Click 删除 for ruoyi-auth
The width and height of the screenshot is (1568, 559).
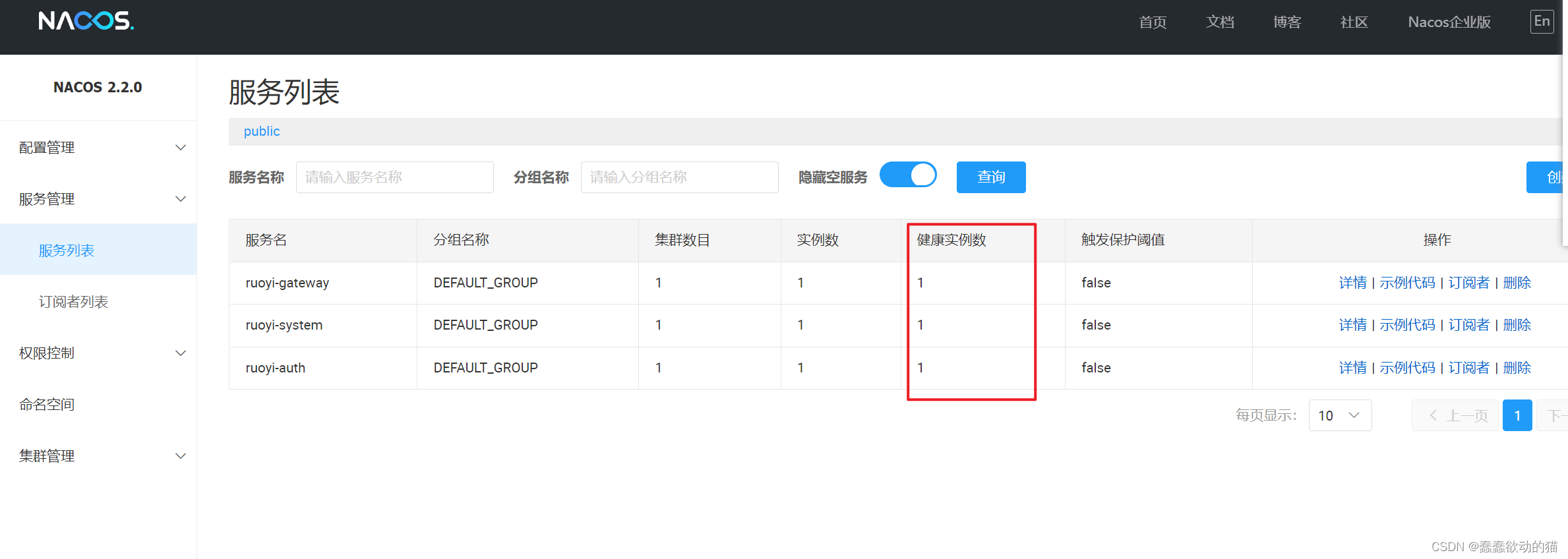[1517, 368]
